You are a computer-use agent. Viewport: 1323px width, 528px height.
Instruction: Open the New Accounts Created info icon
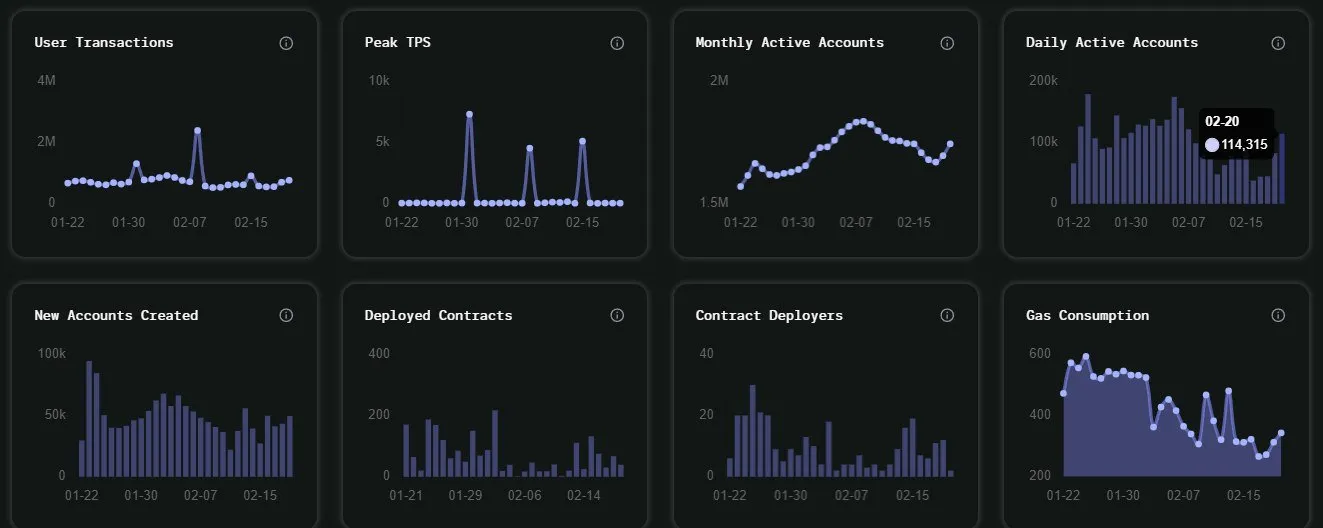(x=286, y=315)
